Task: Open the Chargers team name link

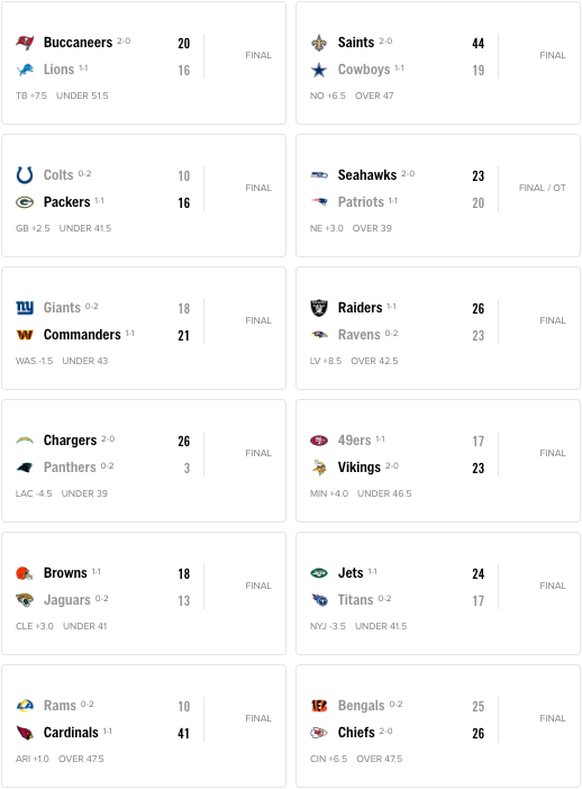Action: coord(70,440)
